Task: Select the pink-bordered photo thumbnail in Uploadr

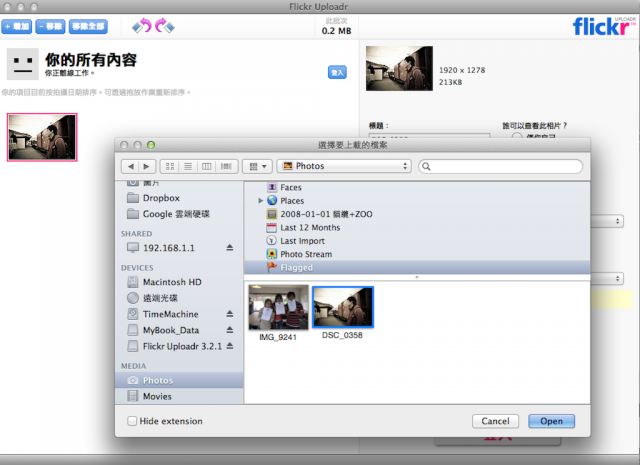Action: [x=42, y=137]
